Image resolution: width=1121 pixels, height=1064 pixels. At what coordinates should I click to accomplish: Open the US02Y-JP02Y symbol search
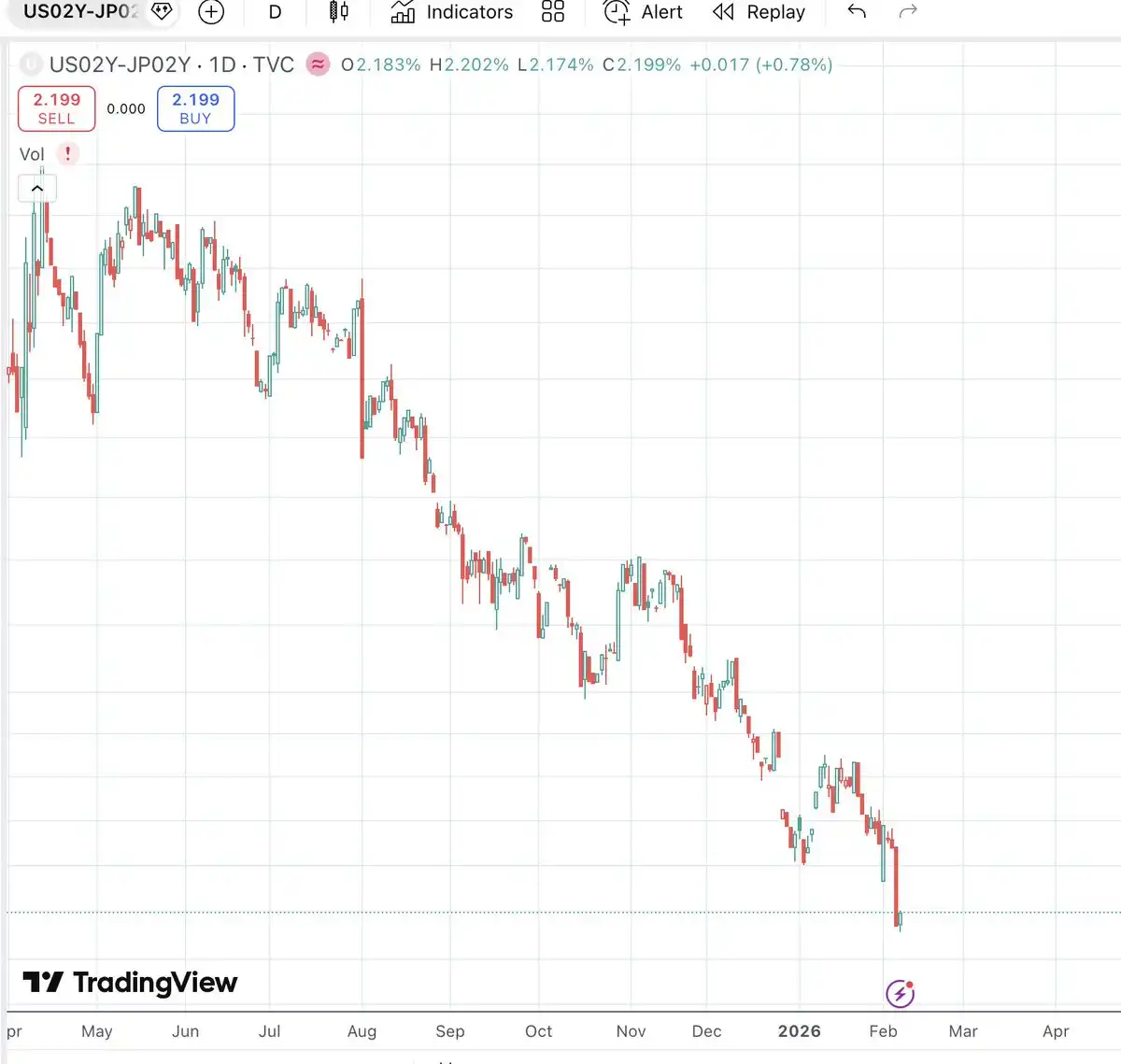point(80,12)
